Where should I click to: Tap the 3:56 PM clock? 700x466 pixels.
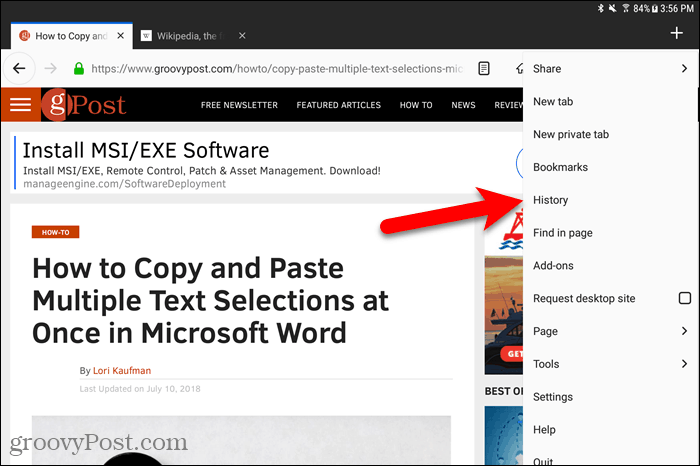click(x=677, y=8)
